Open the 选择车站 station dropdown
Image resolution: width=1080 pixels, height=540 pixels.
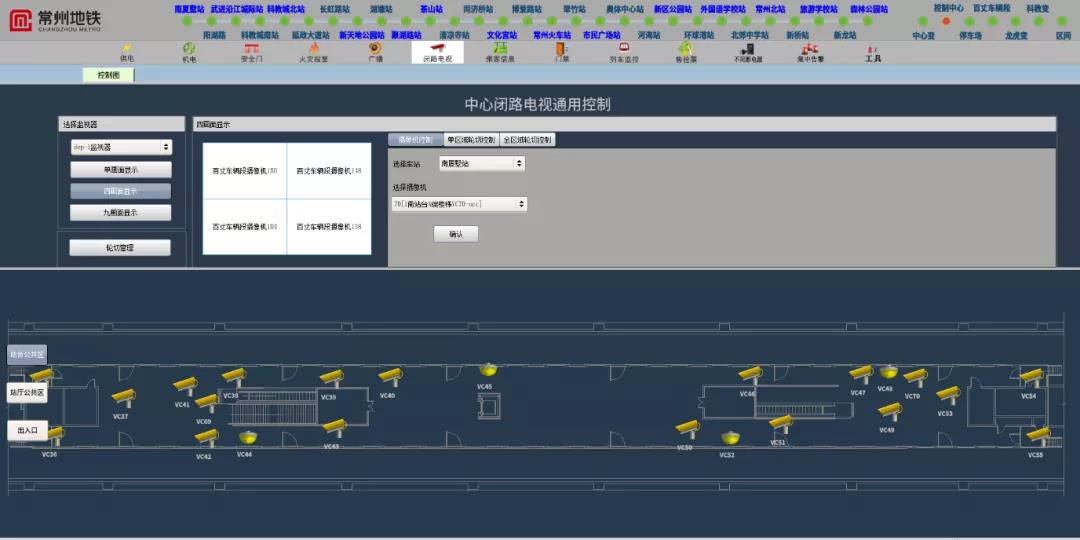[x=482, y=164]
